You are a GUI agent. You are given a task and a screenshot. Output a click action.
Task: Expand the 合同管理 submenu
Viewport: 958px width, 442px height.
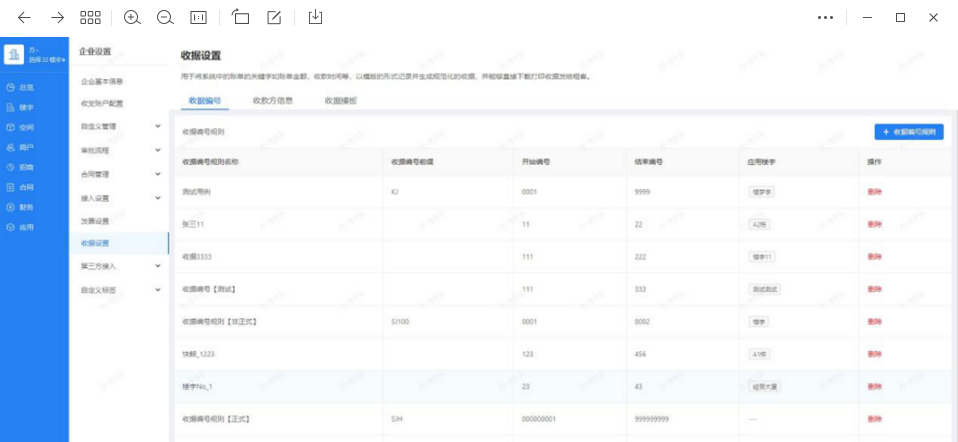157,174
